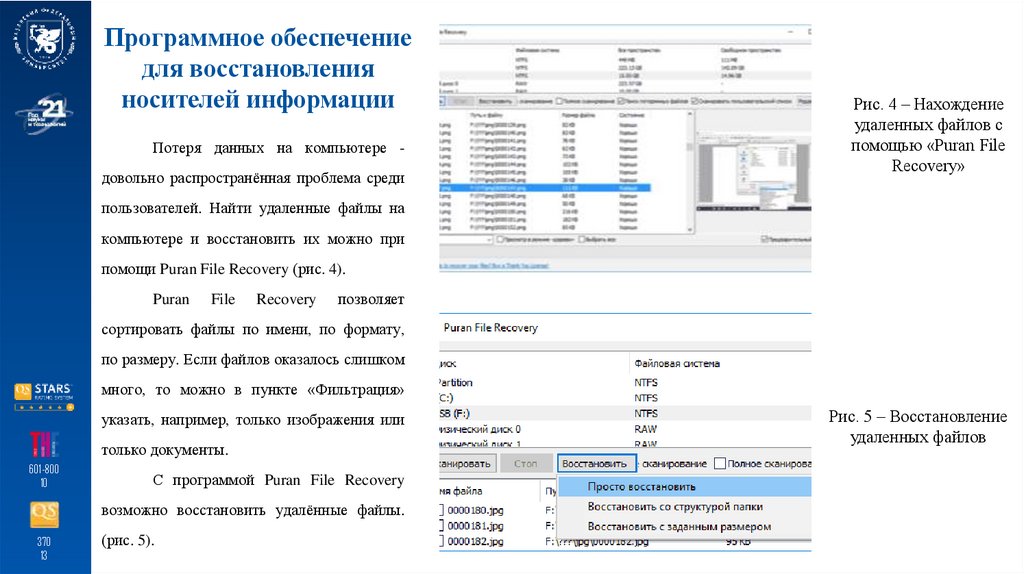Image resolution: width=1024 pixels, height=574 pixels.
Task: Click the caption 'Рис. 4 – Нахождение'
Action: click(x=928, y=104)
